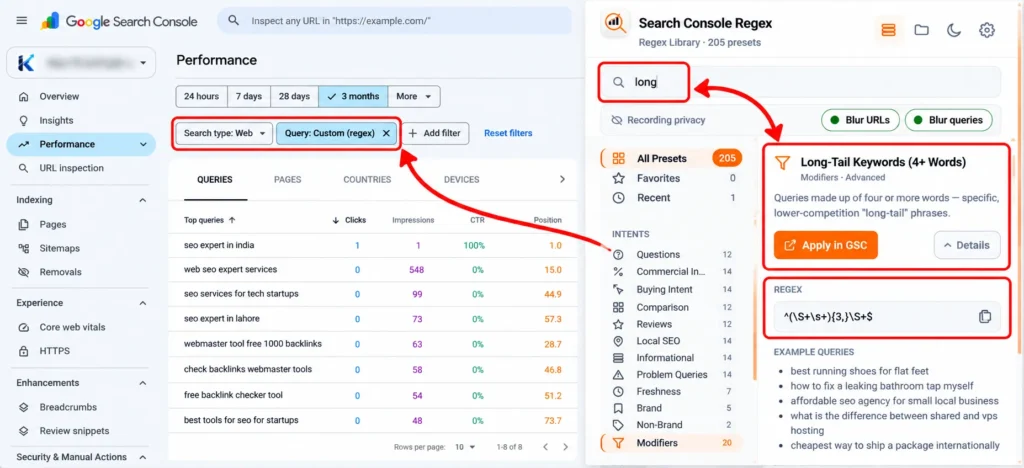Open Recent presets list
Image resolution: width=1024 pixels, height=468 pixels.
tap(673, 198)
